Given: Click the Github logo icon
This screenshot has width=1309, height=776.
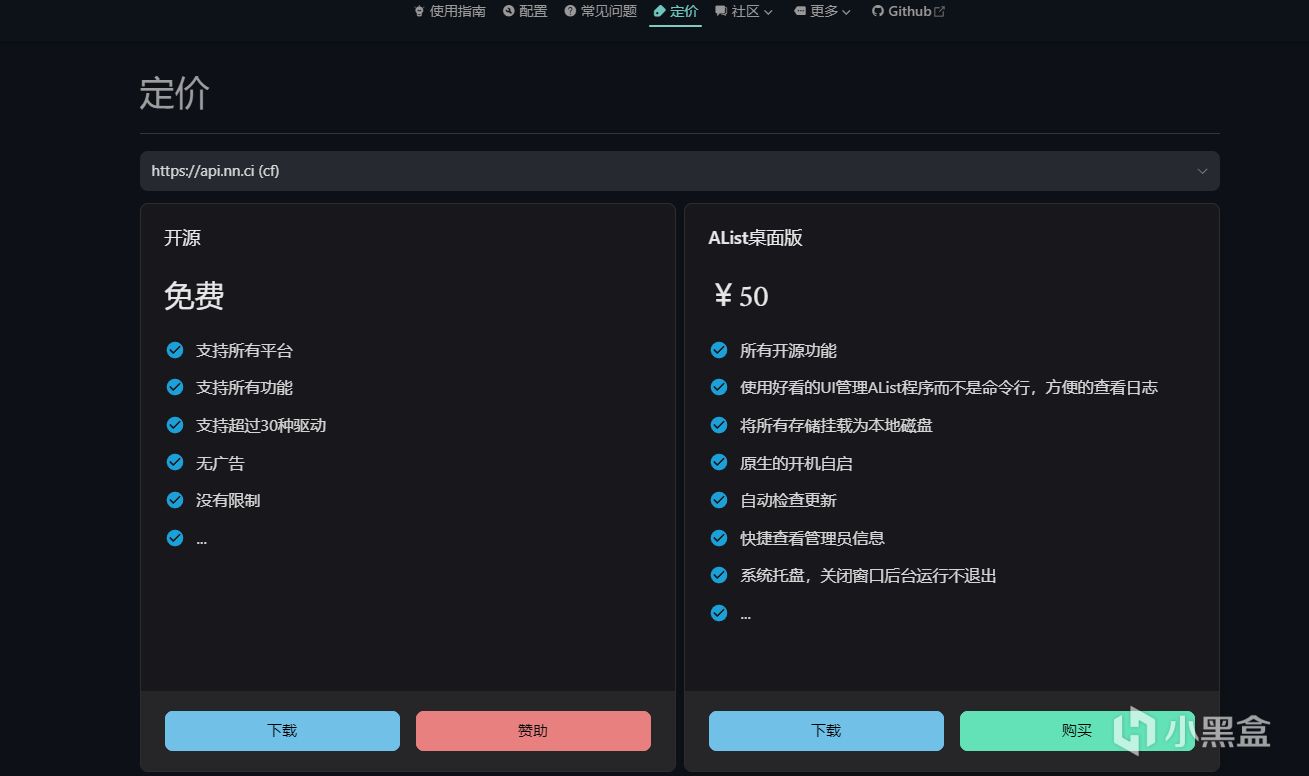Looking at the screenshot, I should (878, 11).
